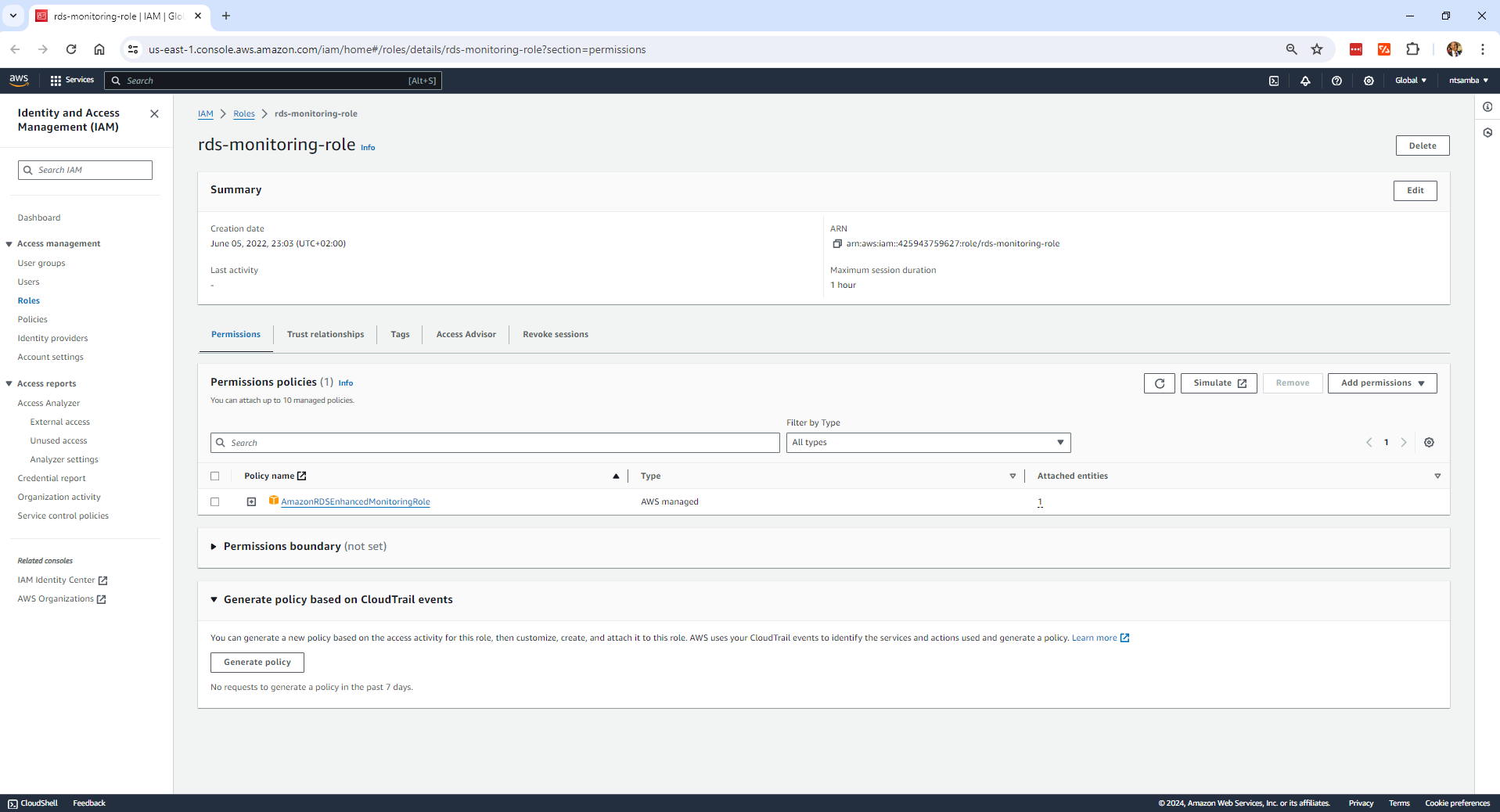Open AWS console settings gear icon
This screenshot has height=812, width=1500.
[x=1369, y=81]
